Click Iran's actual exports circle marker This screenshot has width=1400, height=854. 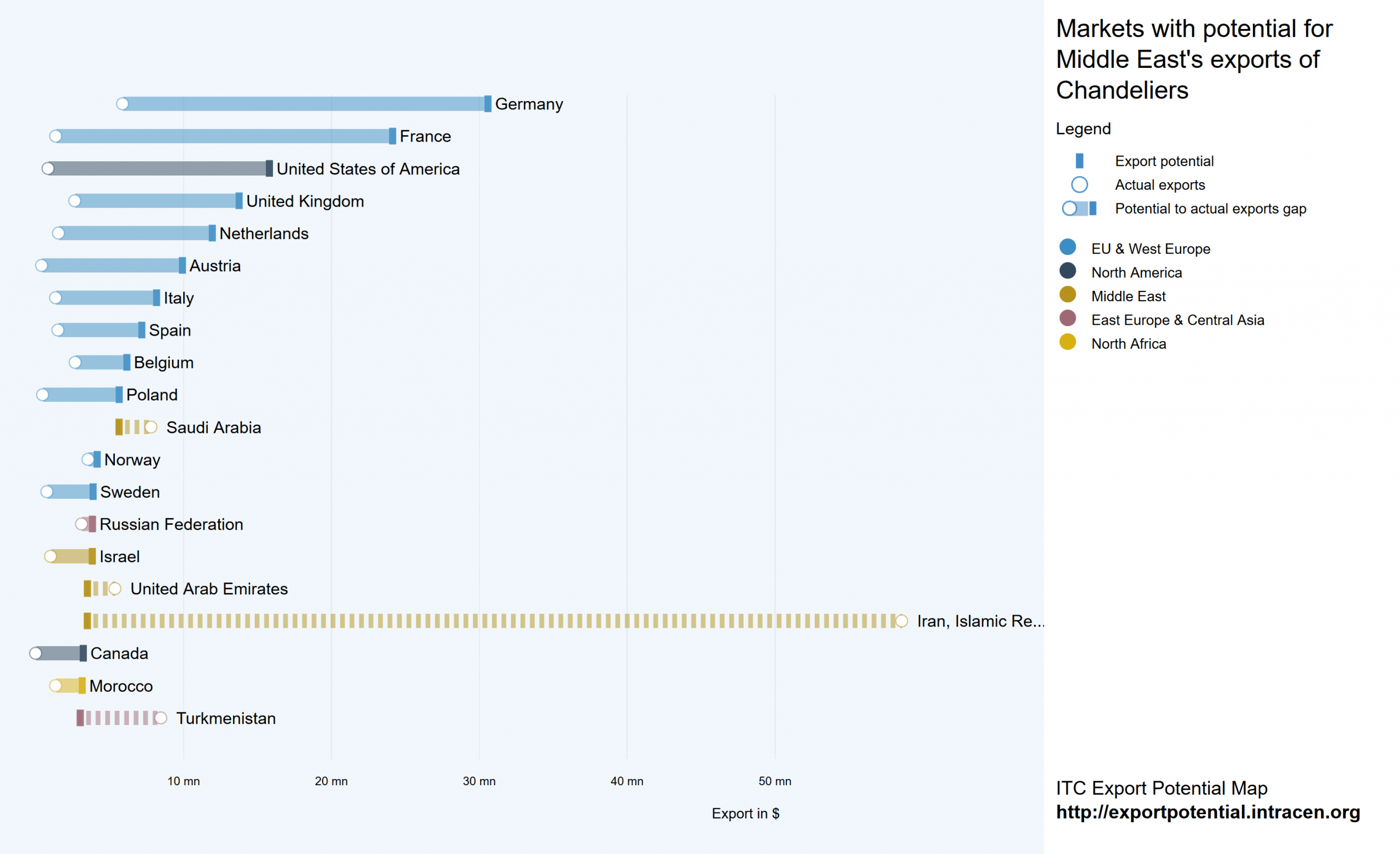click(901, 621)
